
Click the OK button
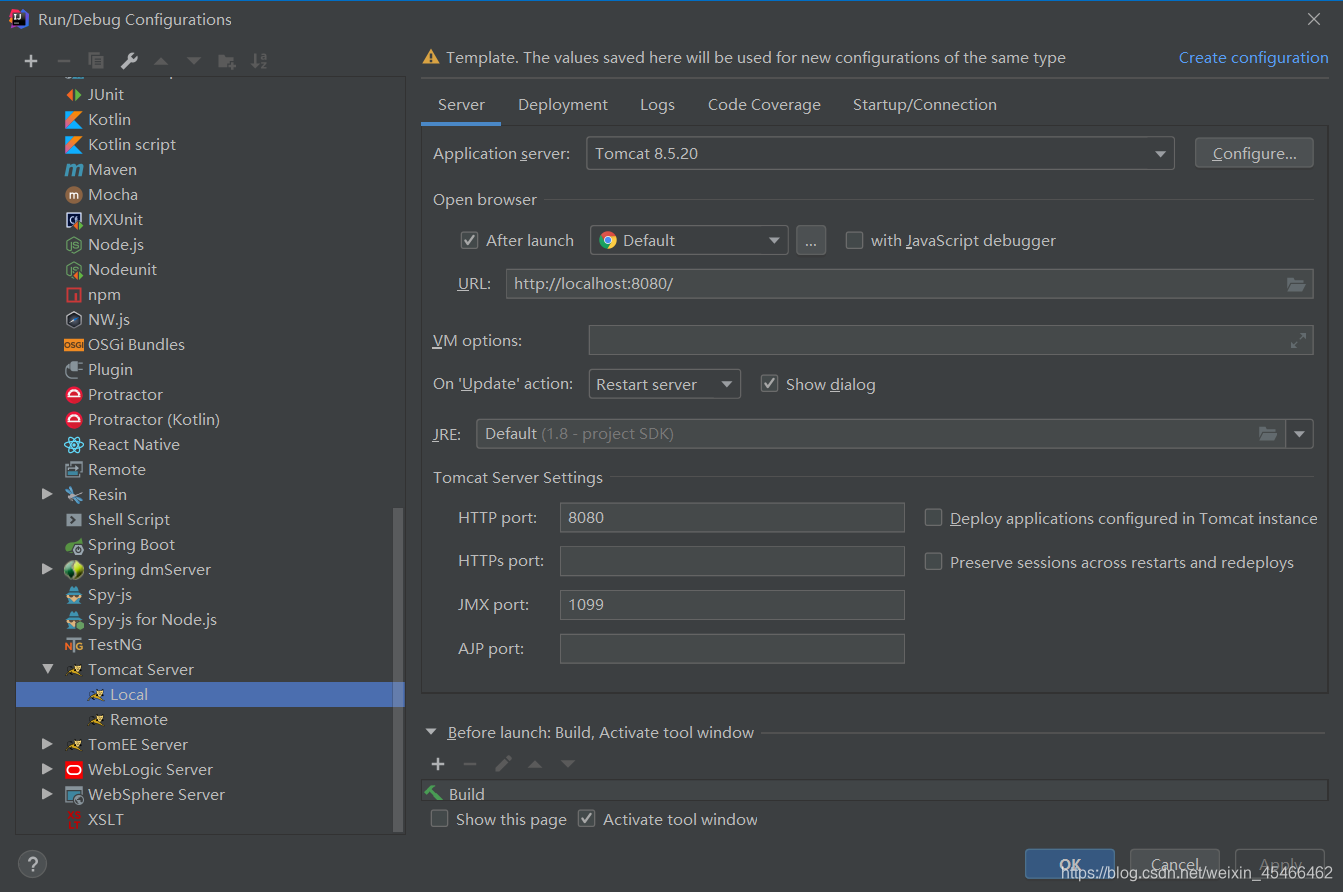click(1070, 864)
